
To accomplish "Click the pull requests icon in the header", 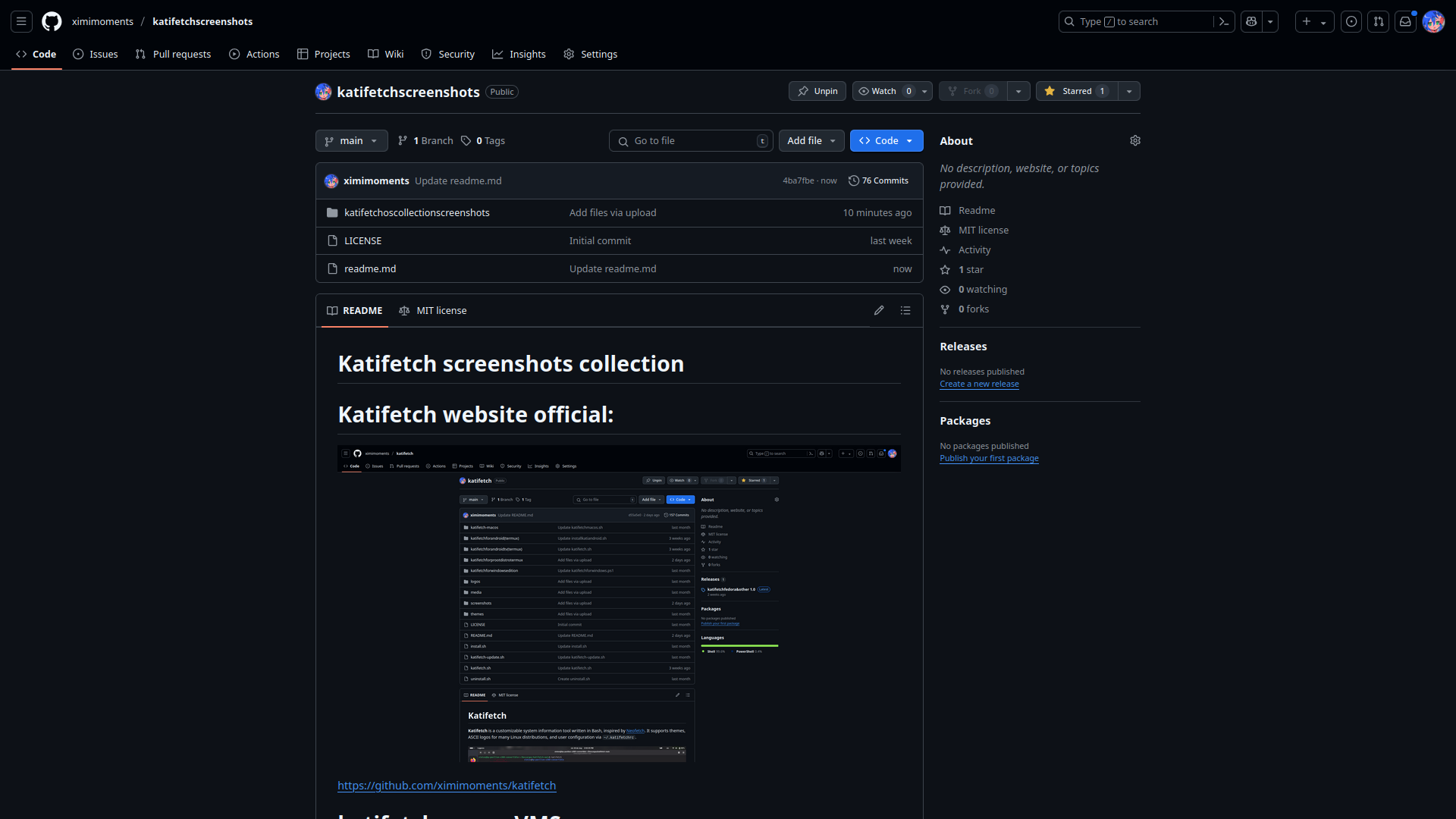I will pyautogui.click(x=1379, y=21).
